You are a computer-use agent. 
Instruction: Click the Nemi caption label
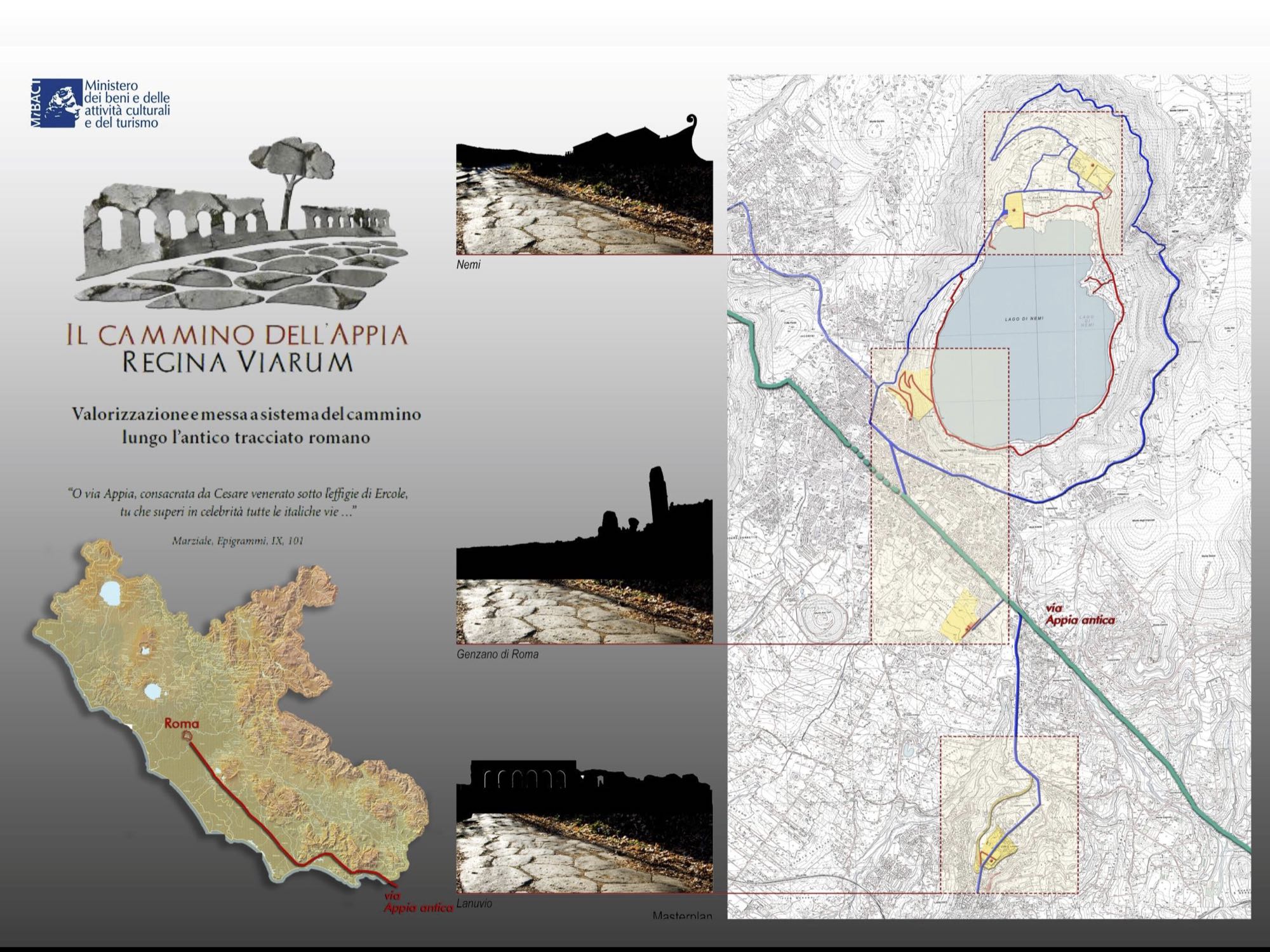tap(469, 265)
